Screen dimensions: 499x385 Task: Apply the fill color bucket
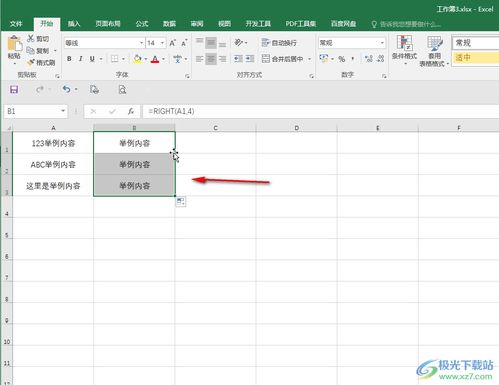[x=137, y=59]
